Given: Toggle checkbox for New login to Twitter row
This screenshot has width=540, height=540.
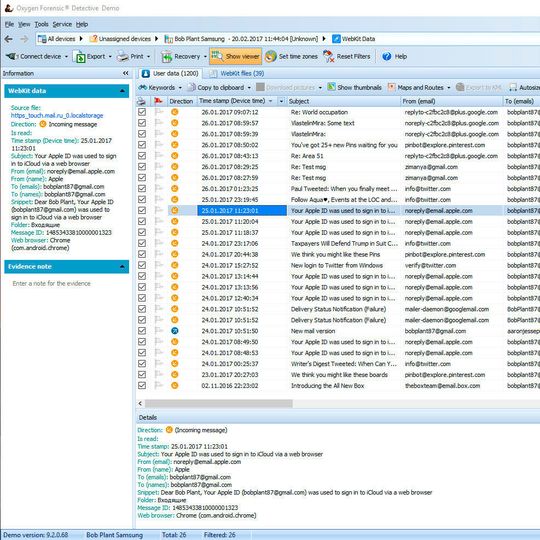Looking at the screenshot, I should tap(142, 265).
